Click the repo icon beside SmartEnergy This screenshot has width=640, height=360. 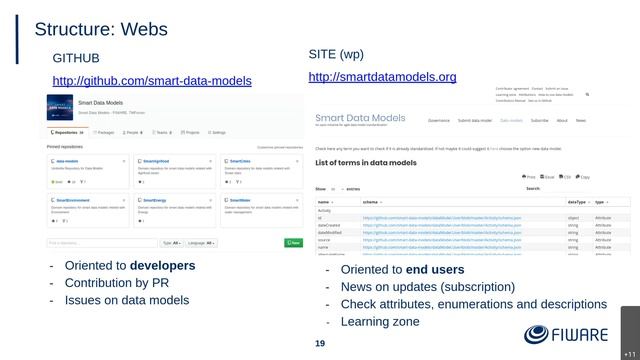140,200
